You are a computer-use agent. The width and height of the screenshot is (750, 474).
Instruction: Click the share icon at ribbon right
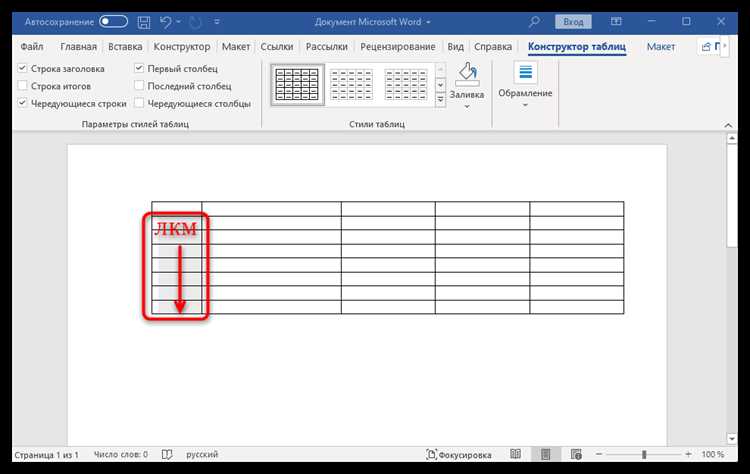click(x=706, y=46)
